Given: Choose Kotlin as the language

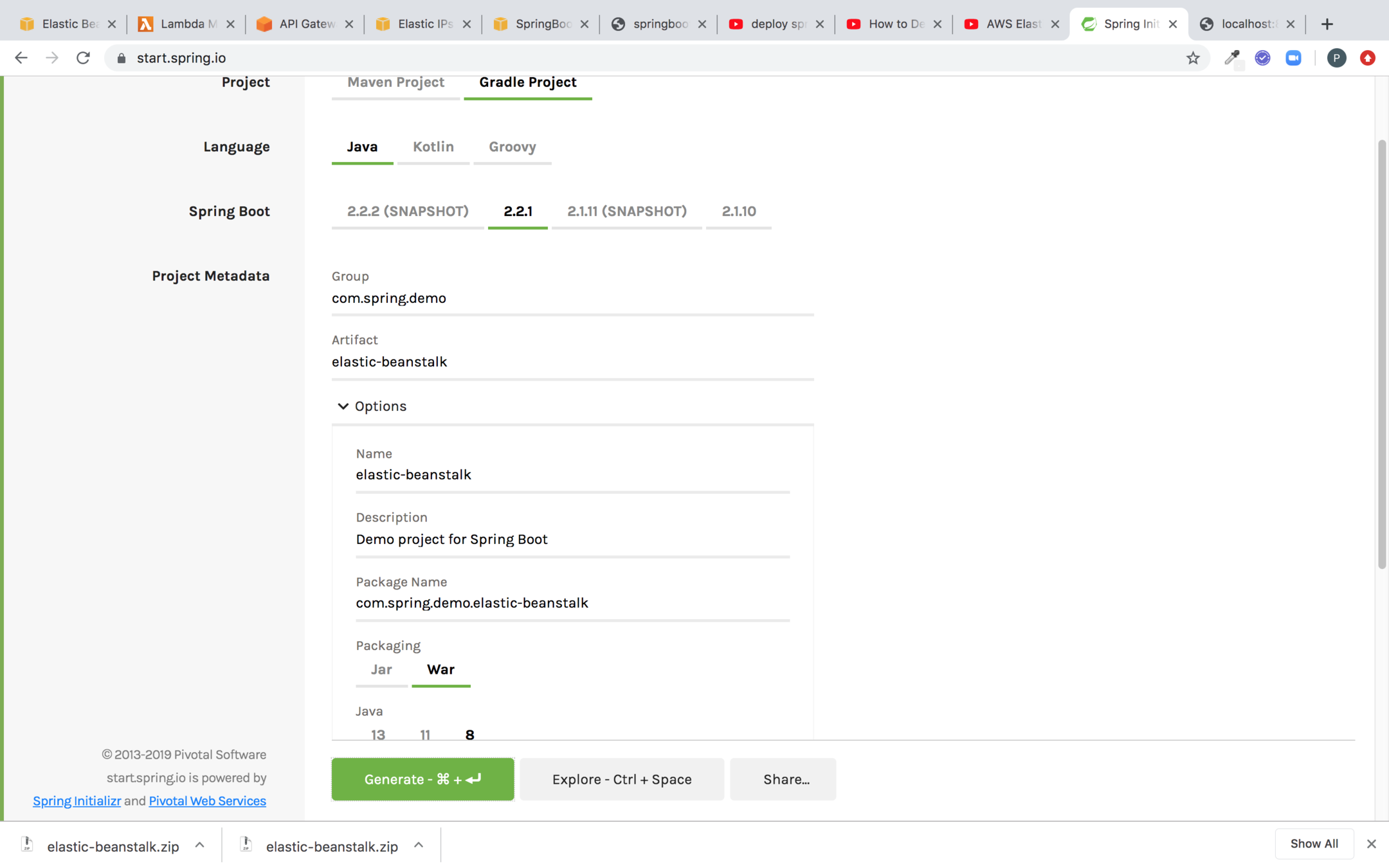Looking at the screenshot, I should (433, 147).
